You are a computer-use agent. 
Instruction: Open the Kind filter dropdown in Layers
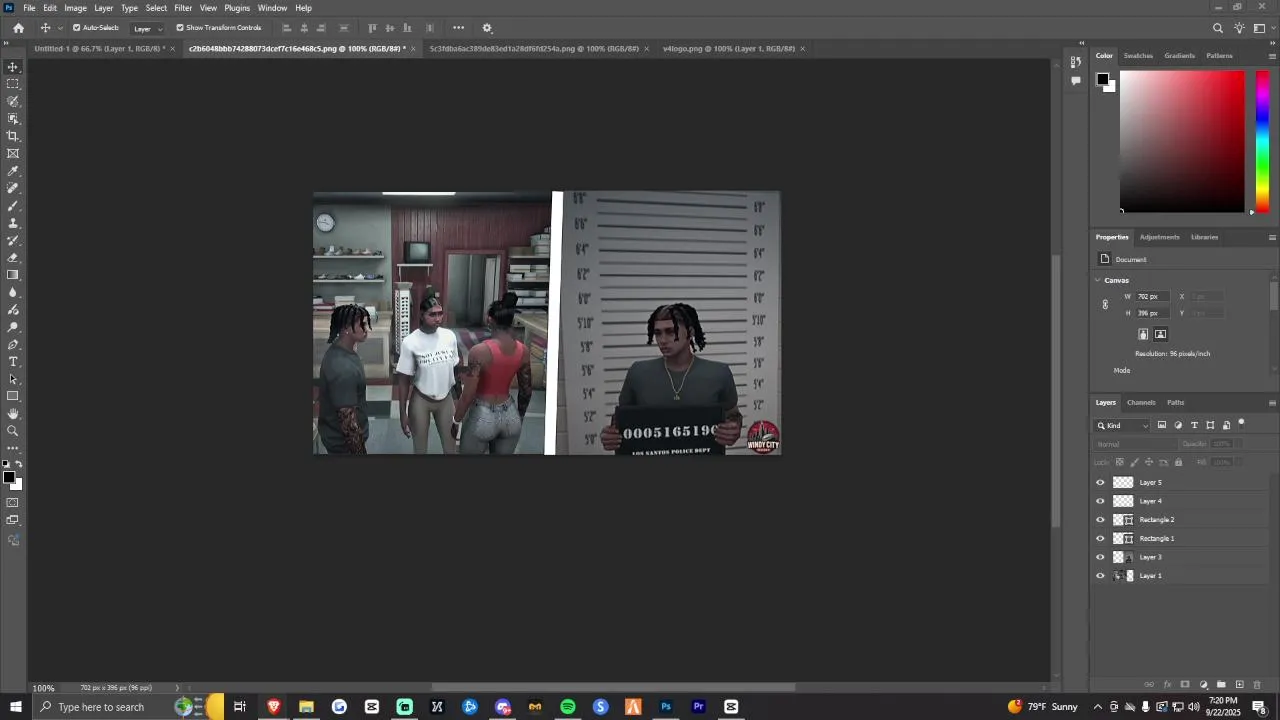(1123, 425)
